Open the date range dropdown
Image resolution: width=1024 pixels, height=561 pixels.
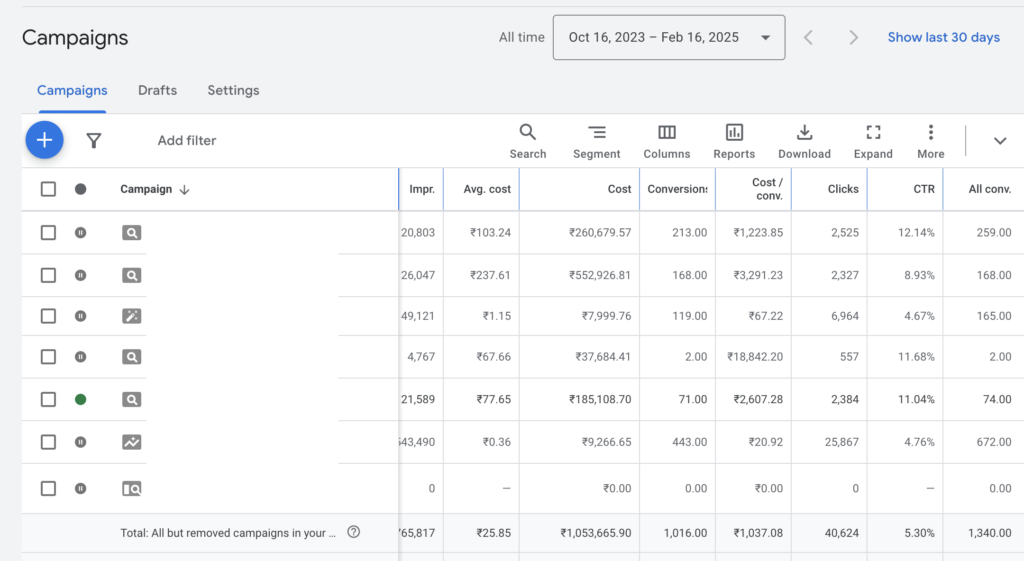(x=669, y=37)
